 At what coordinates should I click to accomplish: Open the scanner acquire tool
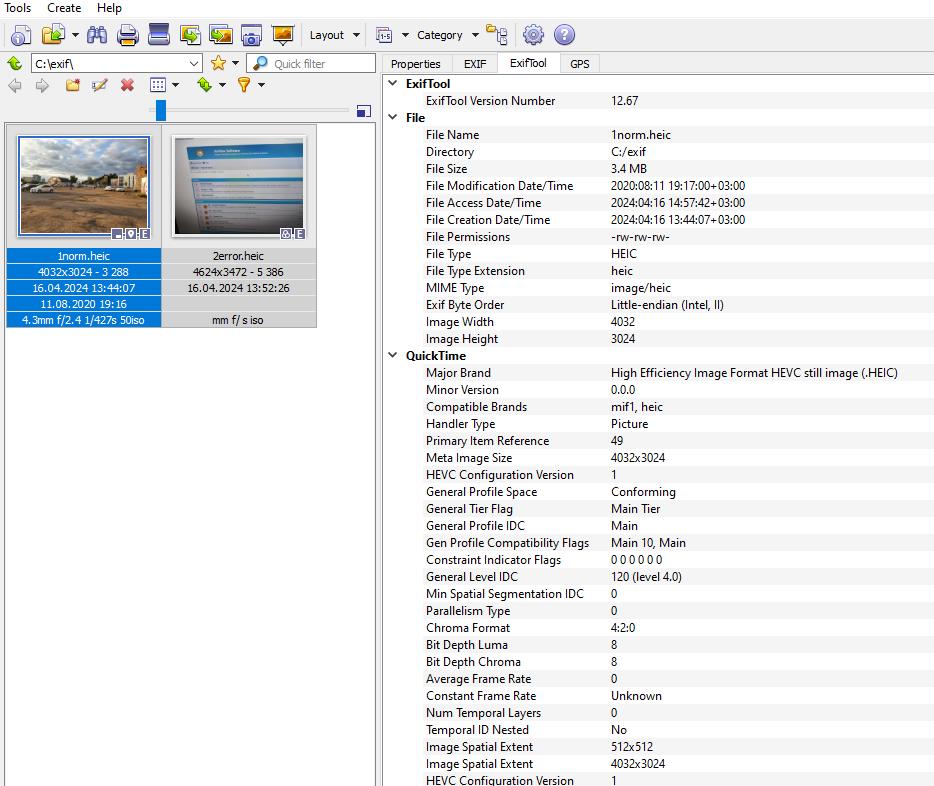pos(159,35)
